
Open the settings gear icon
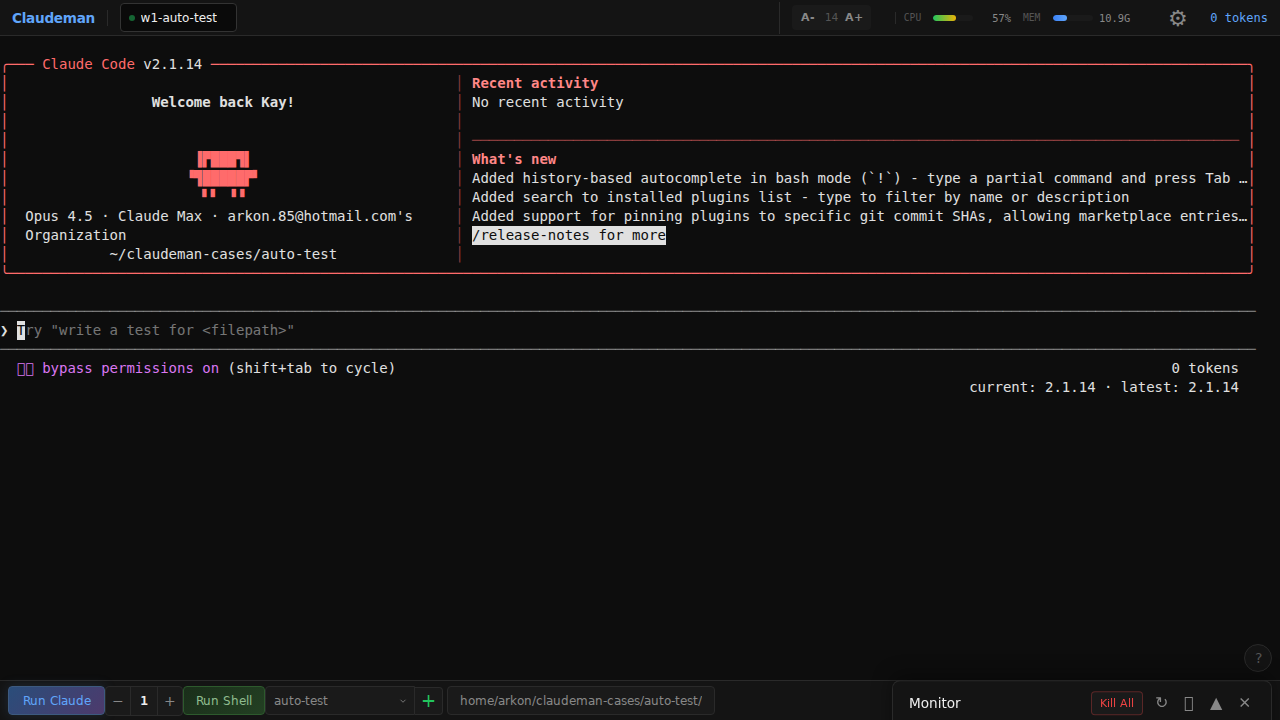click(1178, 18)
